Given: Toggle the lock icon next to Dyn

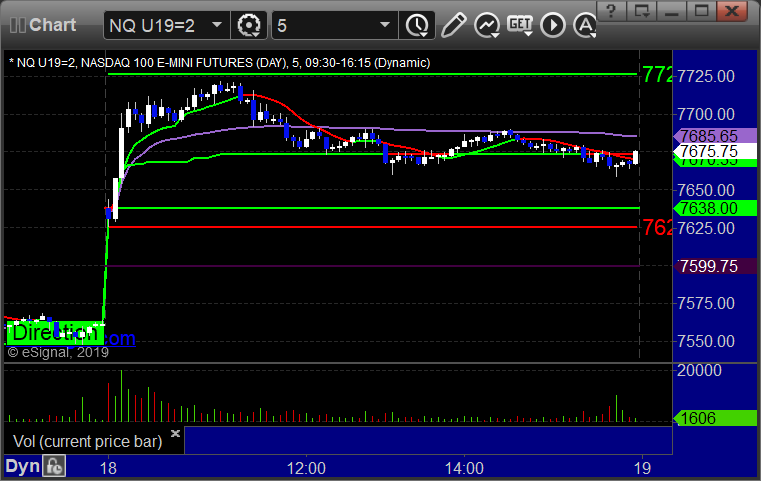Looking at the screenshot, I should (54, 466).
